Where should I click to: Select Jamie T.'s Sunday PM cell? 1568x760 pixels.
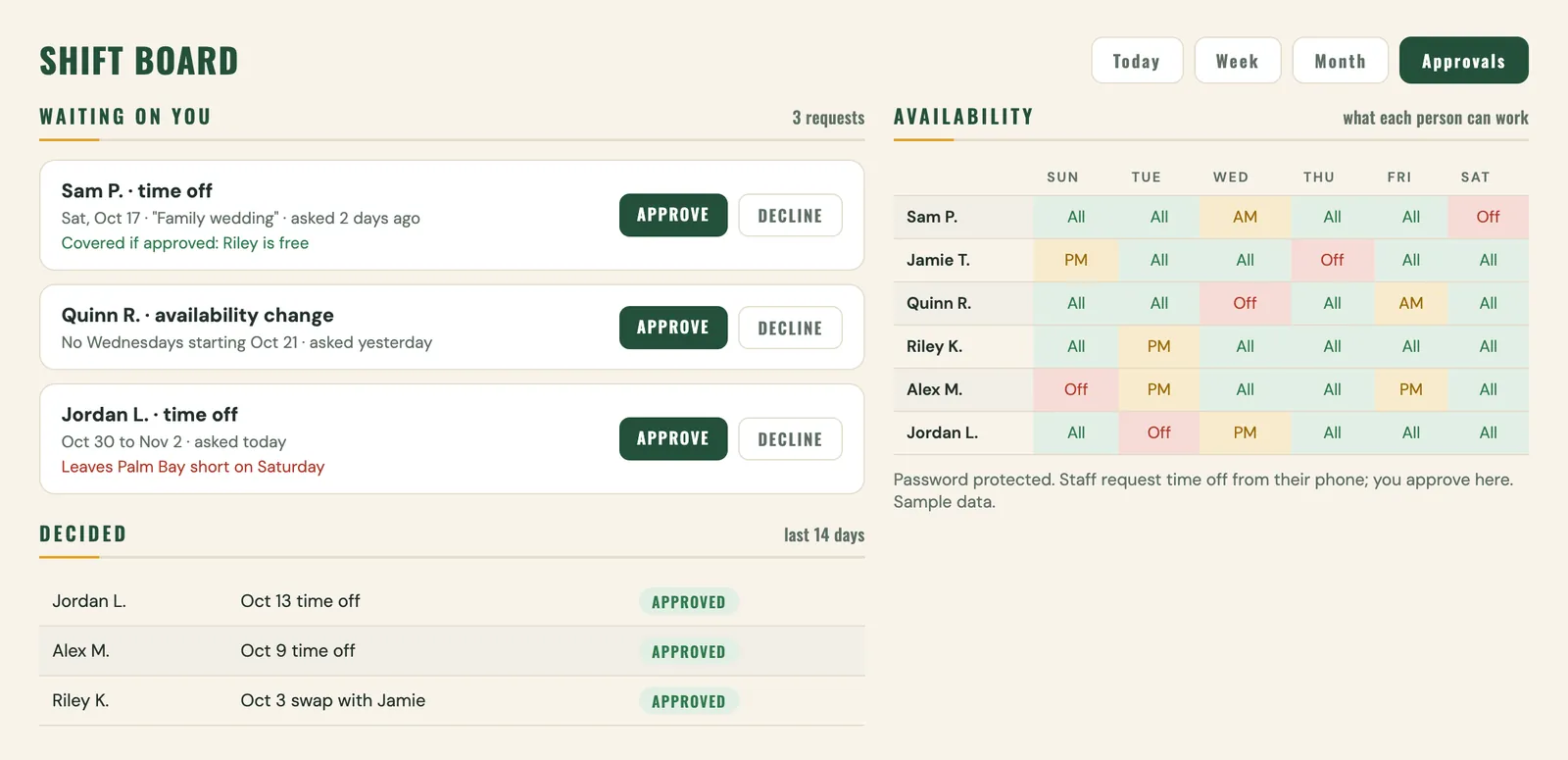[1076, 260]
